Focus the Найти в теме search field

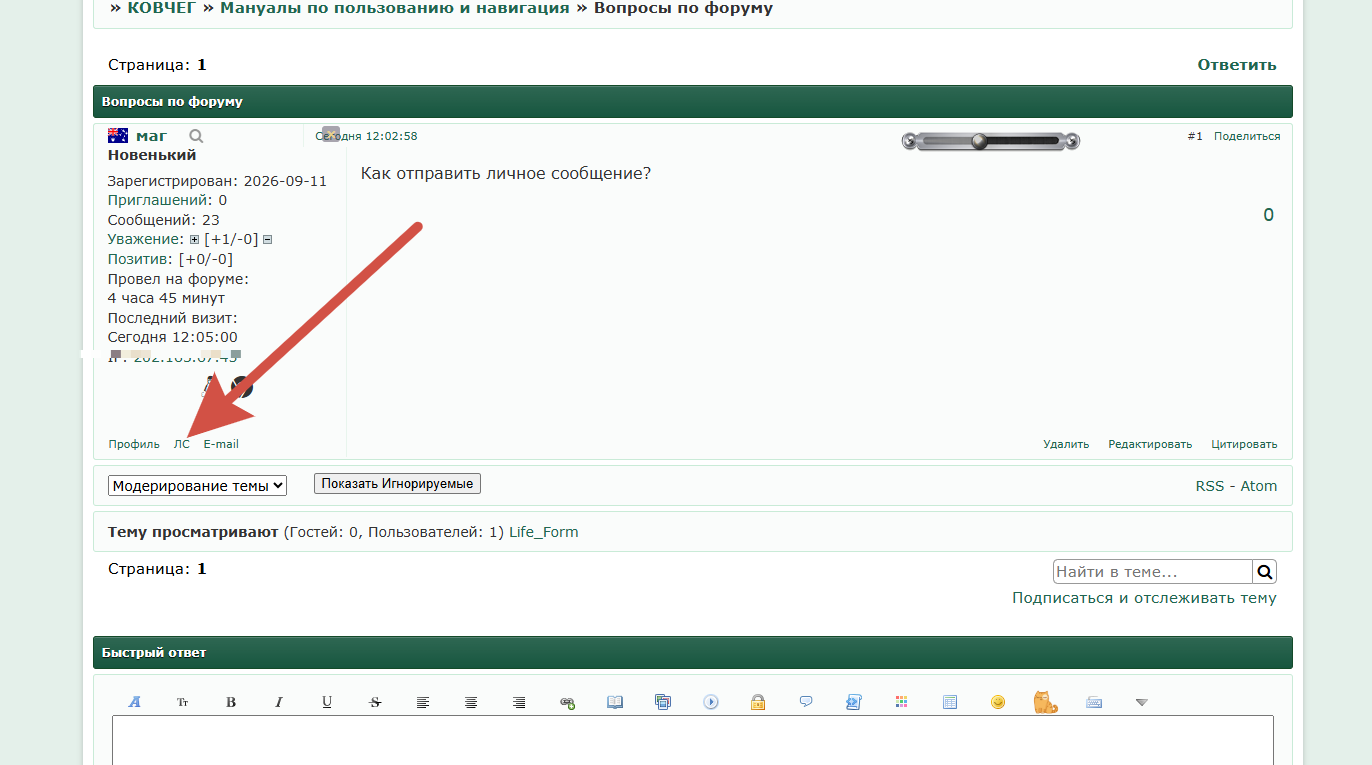(x=1153, y=572)
